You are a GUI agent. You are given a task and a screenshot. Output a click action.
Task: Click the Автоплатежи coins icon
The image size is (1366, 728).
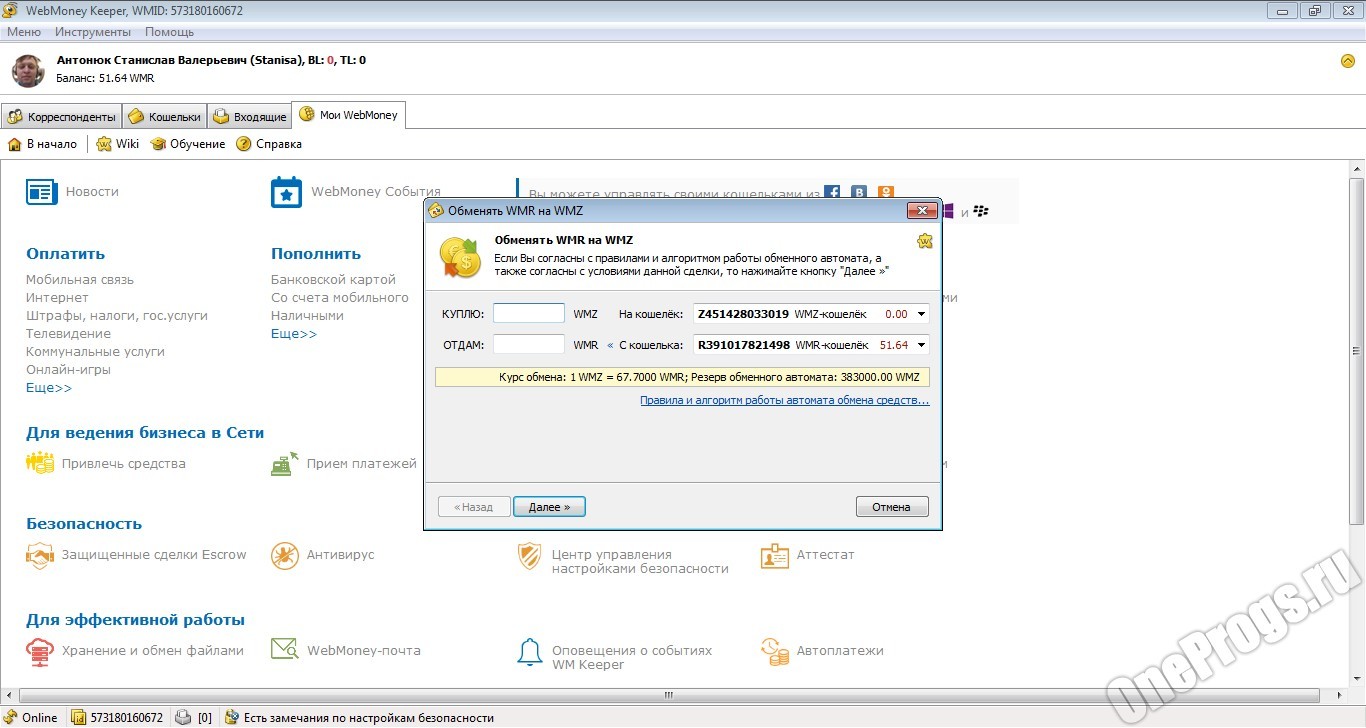[x=775, y=651]
